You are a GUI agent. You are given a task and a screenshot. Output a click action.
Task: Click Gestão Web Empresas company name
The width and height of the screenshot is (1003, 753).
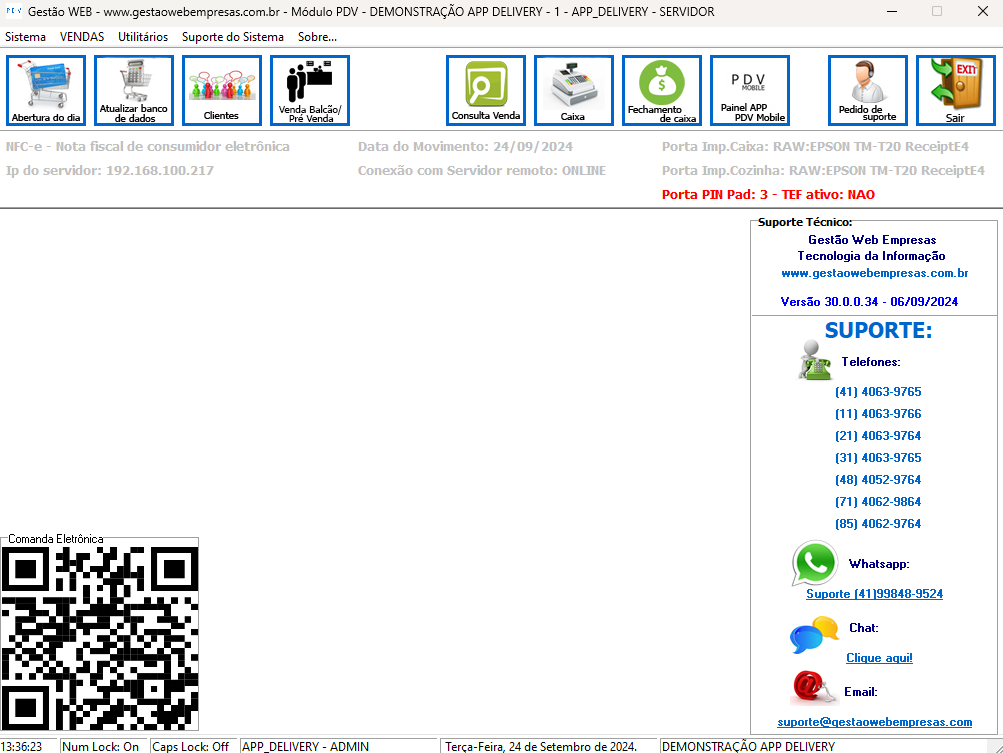pos(872,240)
